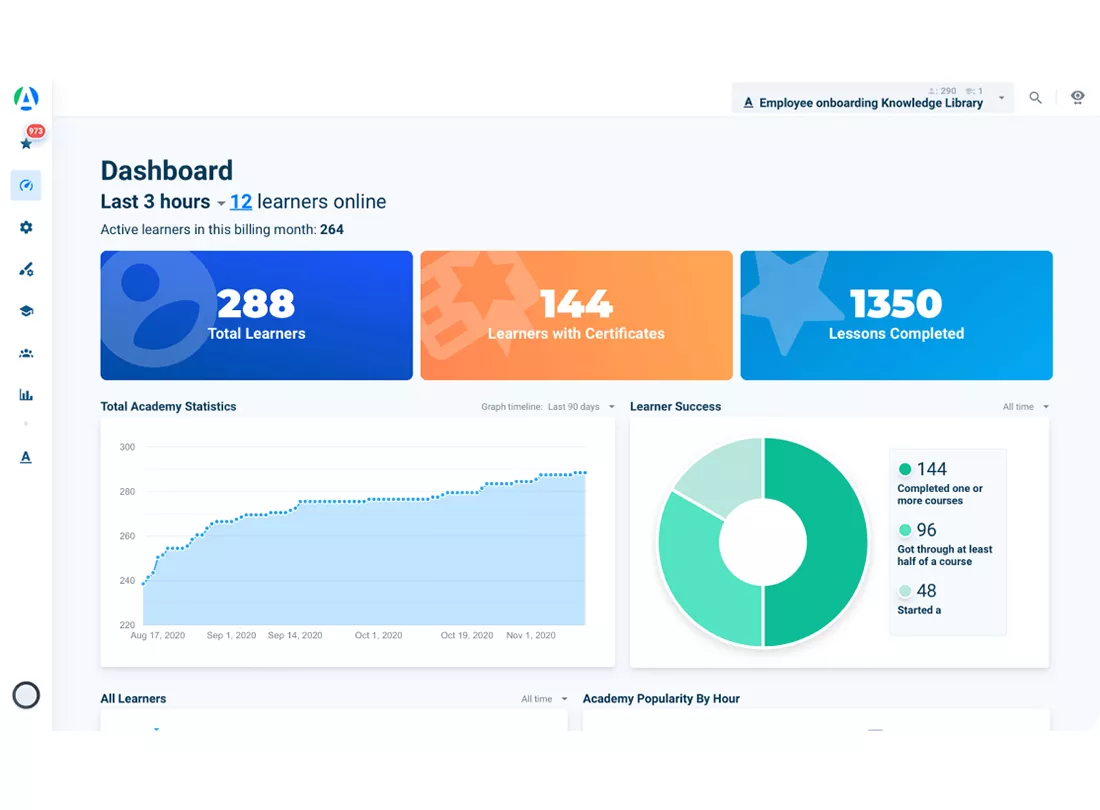Open the reports bar chart sidebar icon

pos(26,395)
